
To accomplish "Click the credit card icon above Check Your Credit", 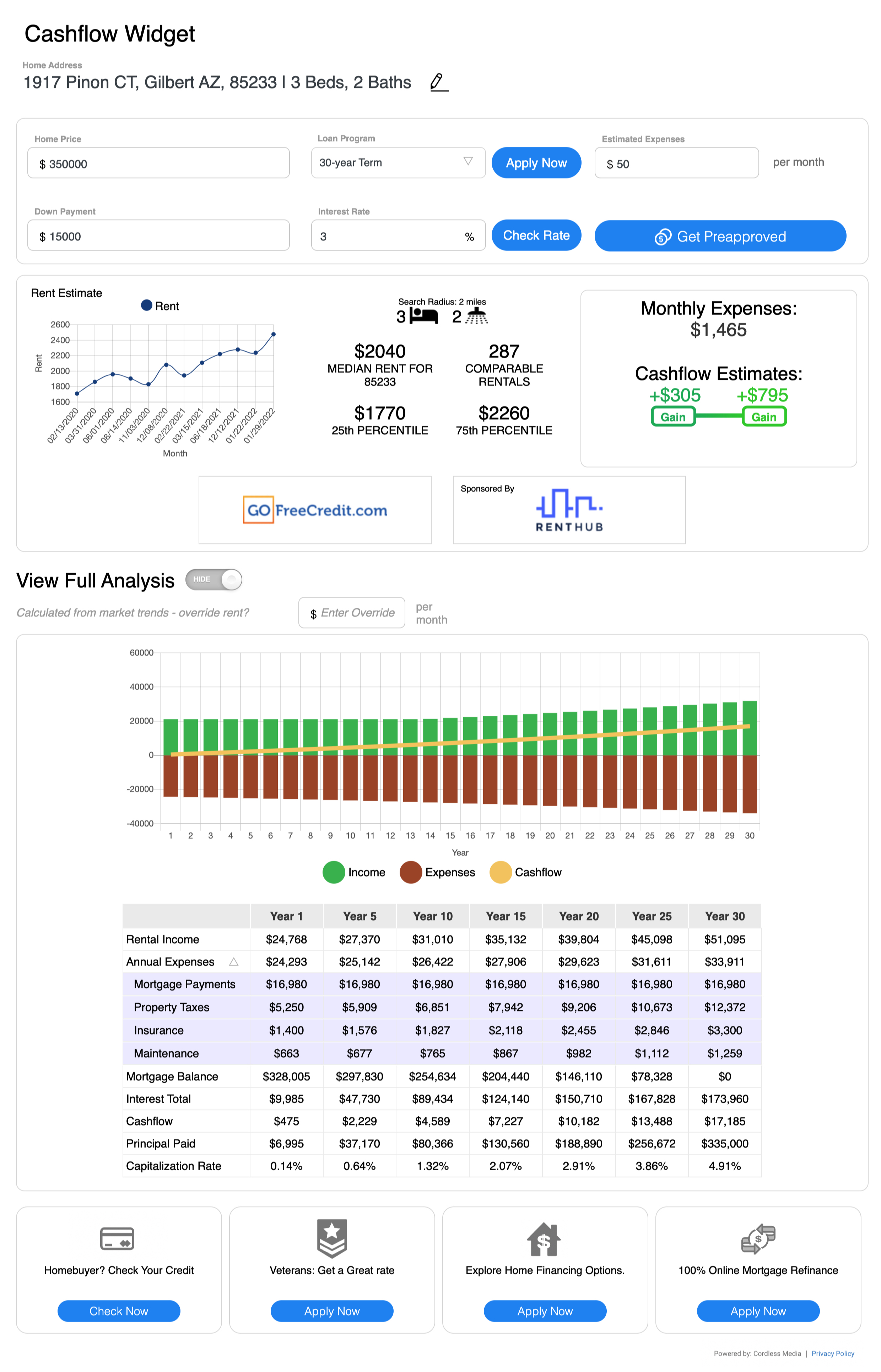I will tap(117, 1239).
